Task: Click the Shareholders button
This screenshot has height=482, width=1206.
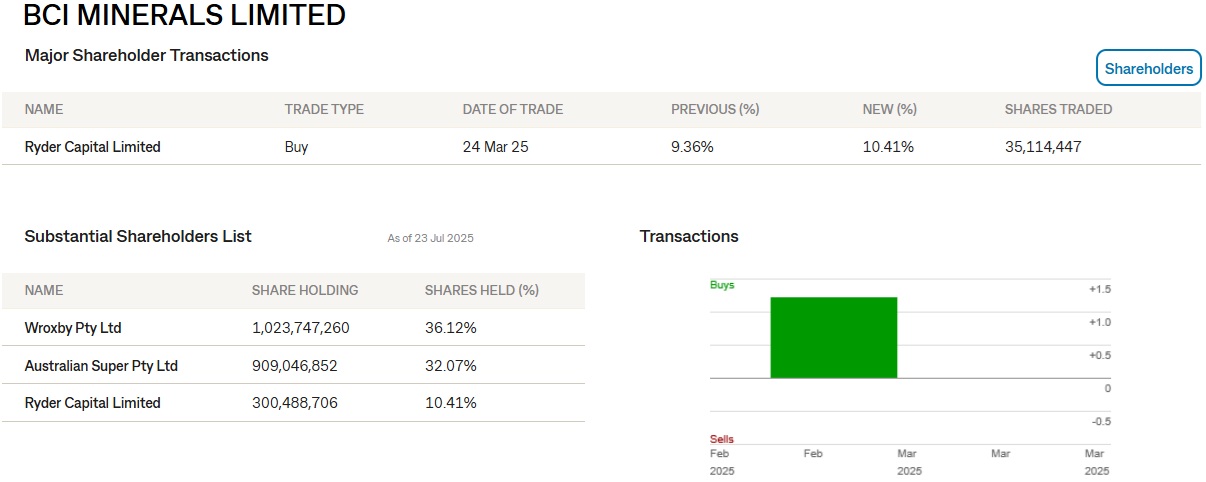Action: tap(1148, 69)
